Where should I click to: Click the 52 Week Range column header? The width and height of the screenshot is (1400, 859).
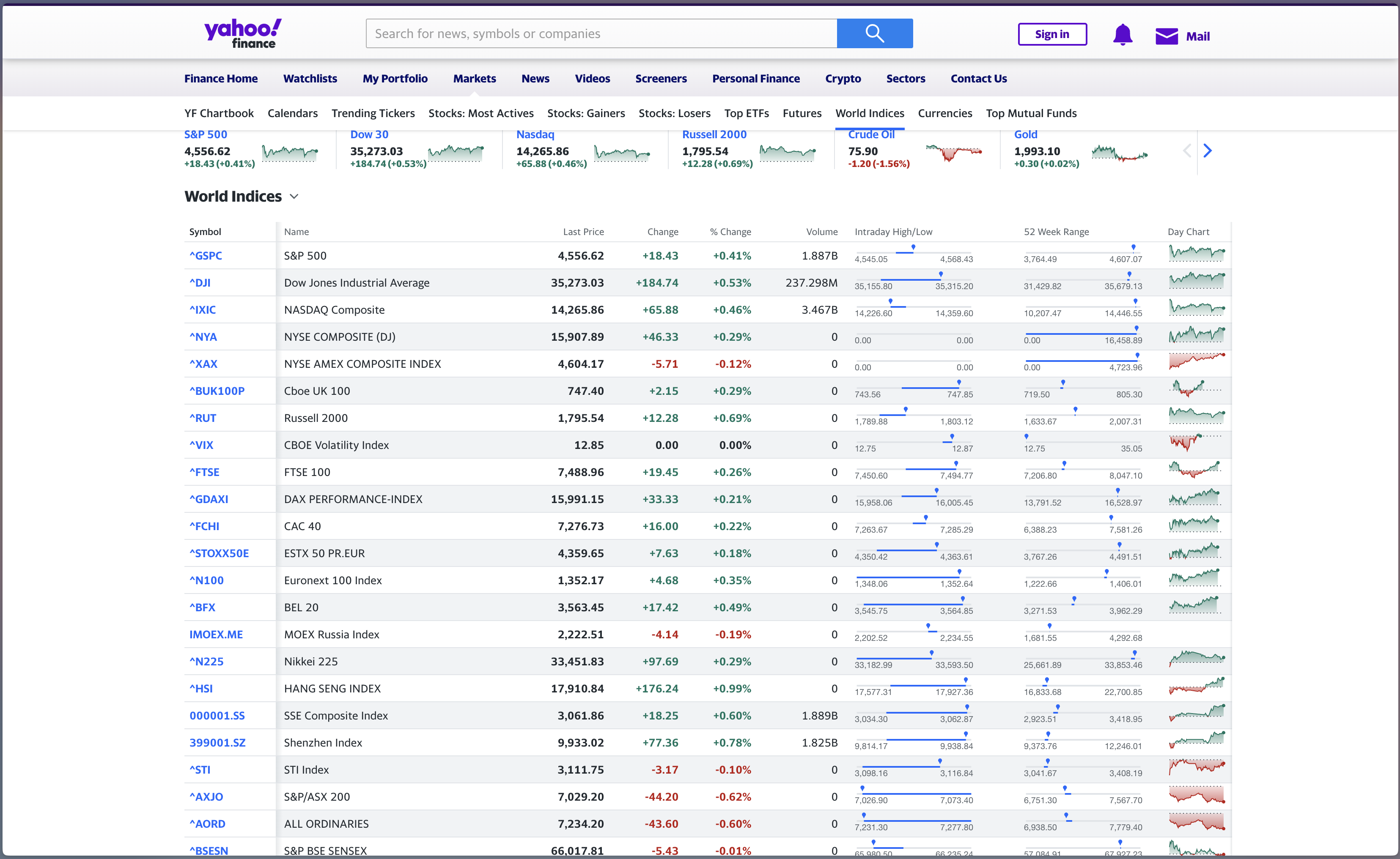point(1056,232)
